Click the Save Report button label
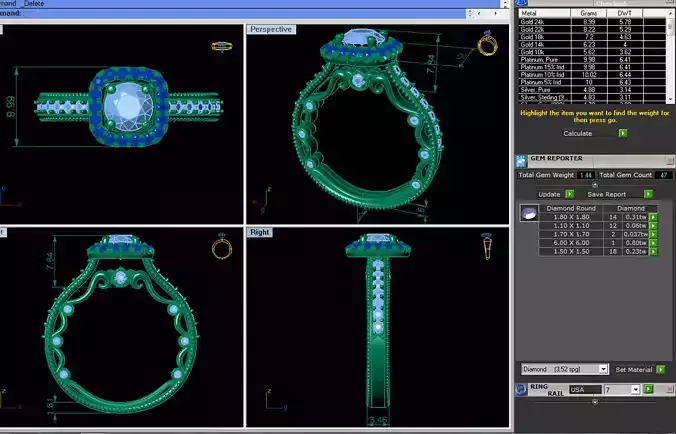Viewport: 676px width, 434px height. [x=606, y=194]
